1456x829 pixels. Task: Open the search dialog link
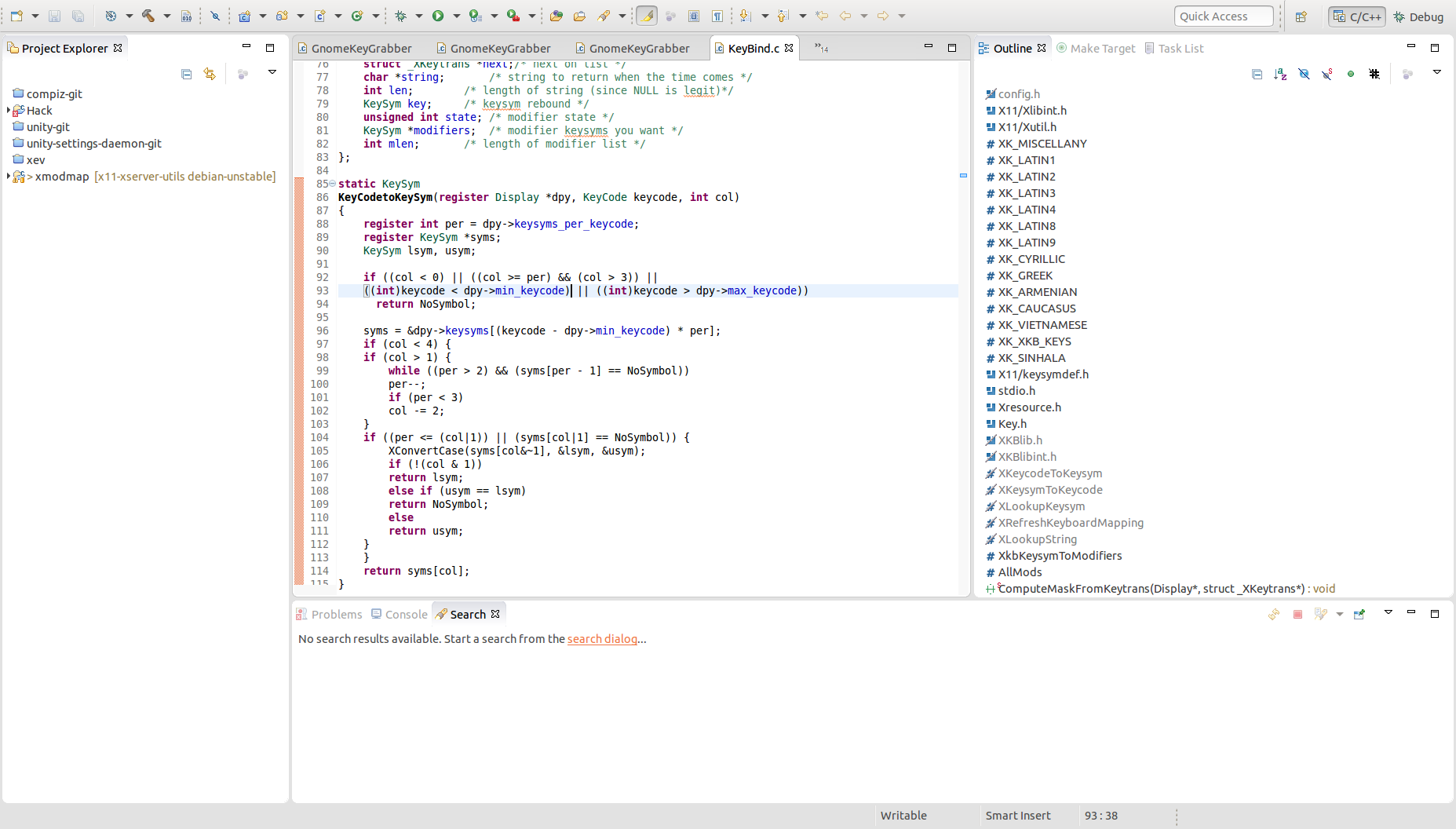[x=602, y=639]
